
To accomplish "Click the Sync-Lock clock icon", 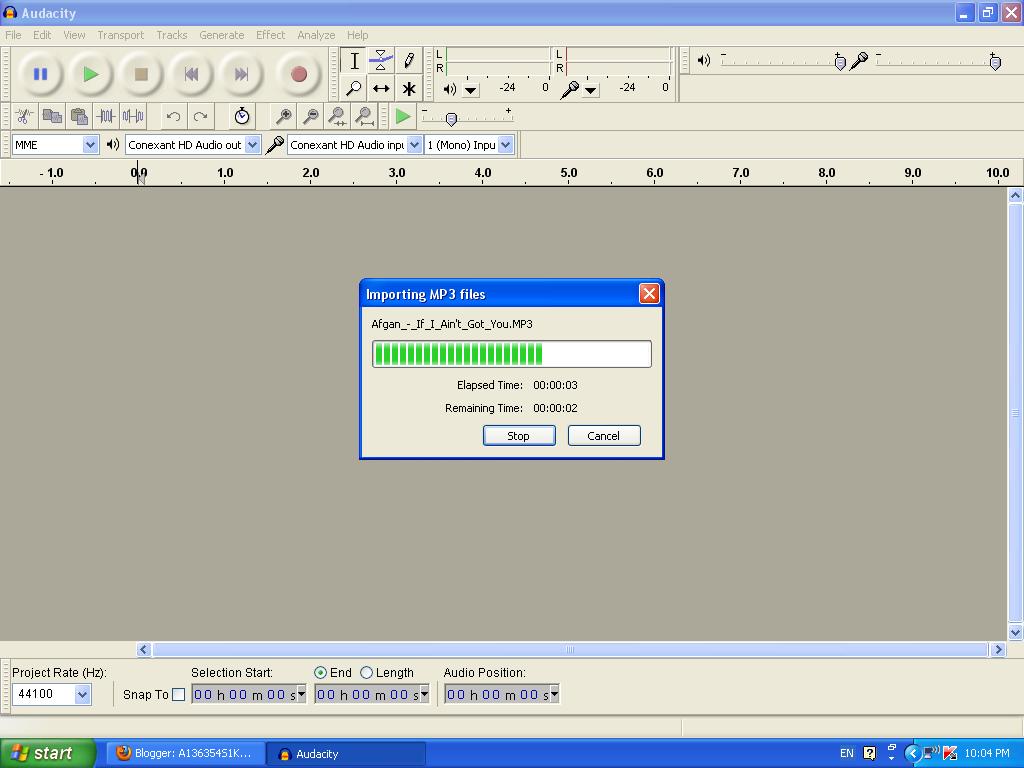I will point(242,117).
